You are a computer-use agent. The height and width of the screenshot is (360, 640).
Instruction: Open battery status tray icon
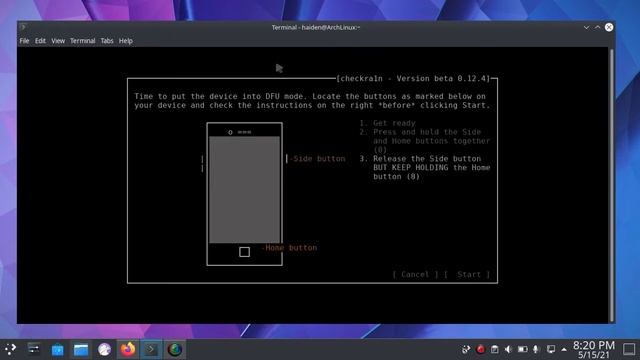pyautogui.click(x=522, y=349)
